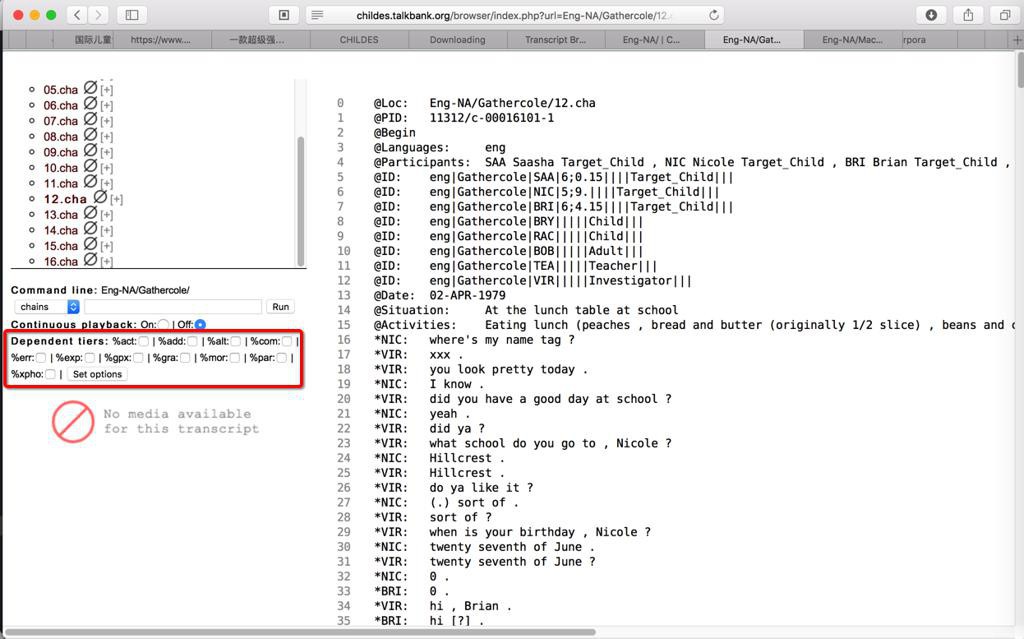This screenshot has height=639, width=1024.
Task: Enable the %add dependent tier checkbox
Action: pos(192,341)
